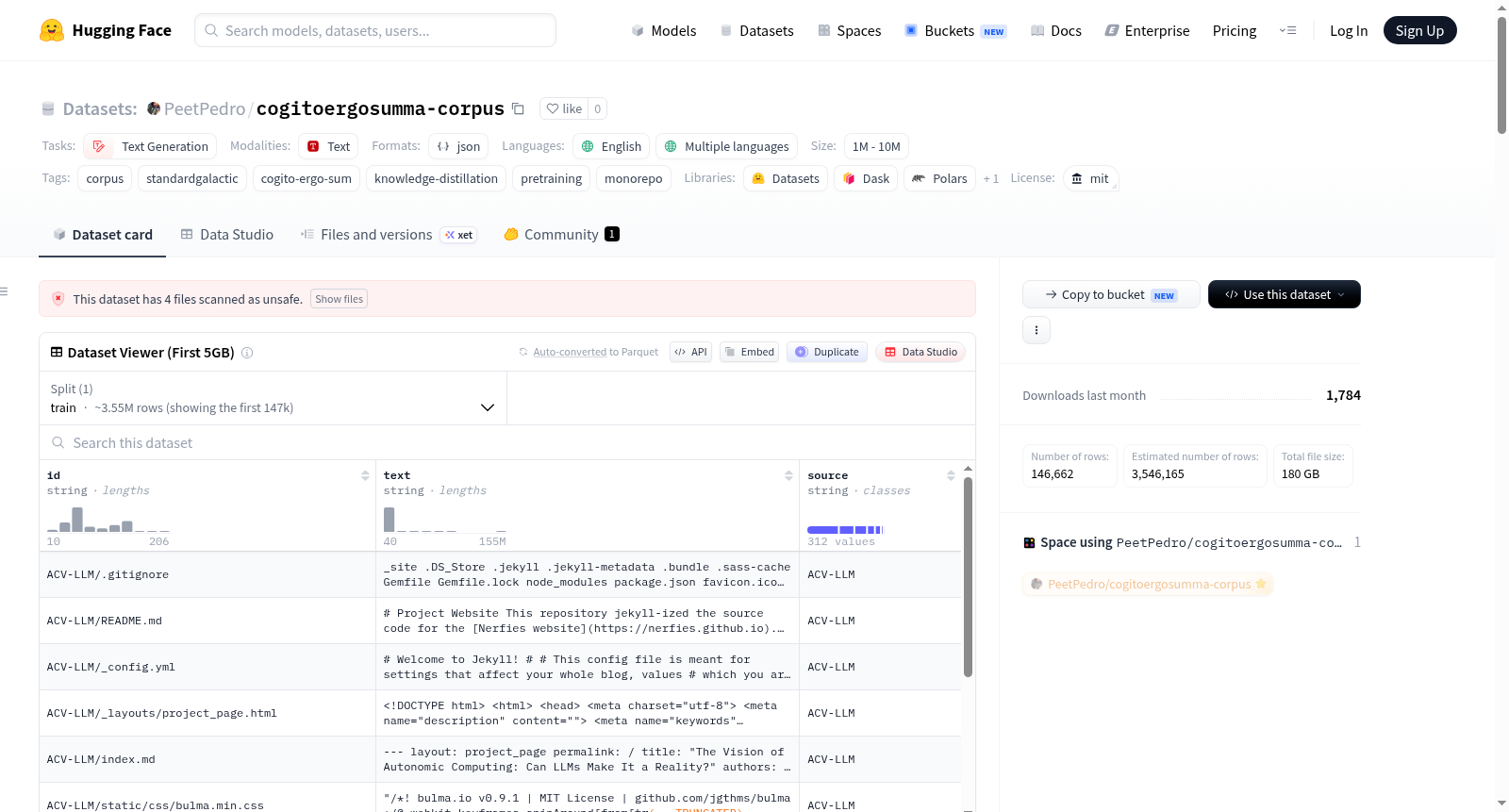
Task: Click the text lengths histogram
Action: pyautogui.click(x=445, y=520)
